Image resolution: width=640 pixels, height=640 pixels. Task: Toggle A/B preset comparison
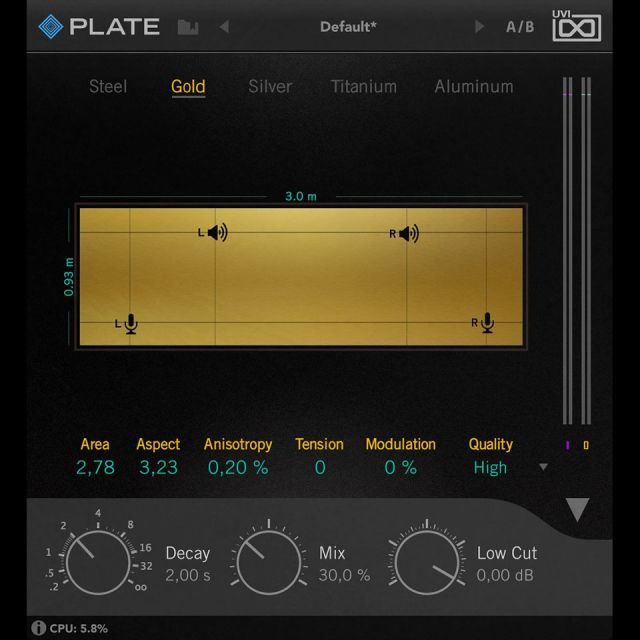click(520, 27)
